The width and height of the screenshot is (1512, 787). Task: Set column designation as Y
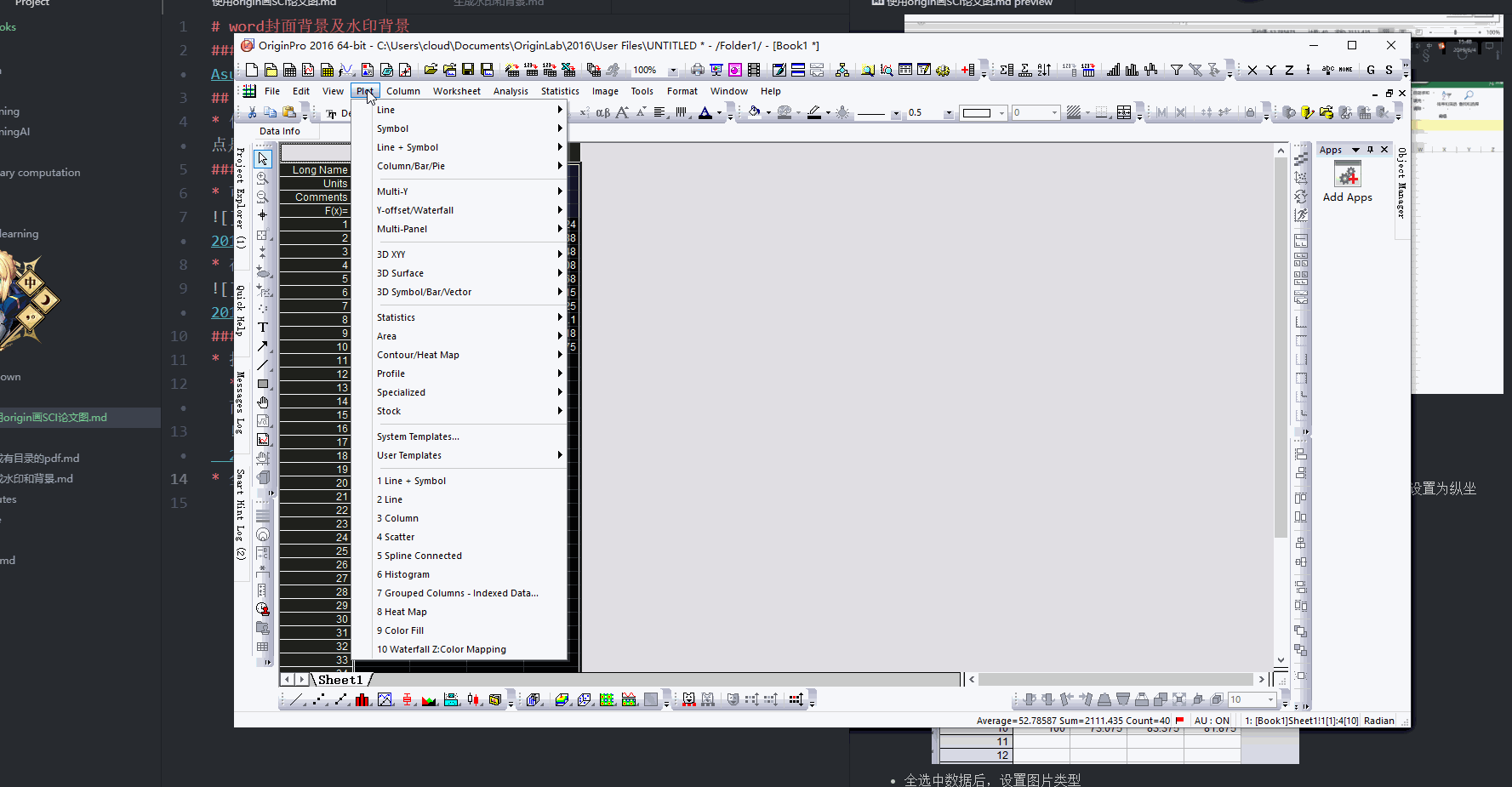click(x=1271, y=70)
